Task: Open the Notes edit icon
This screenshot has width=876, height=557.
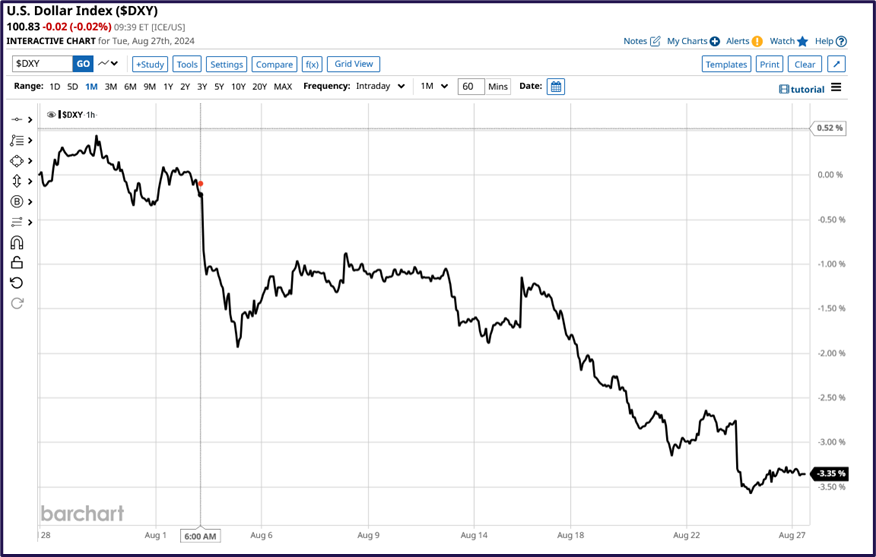Action: [x=655, y=42]
